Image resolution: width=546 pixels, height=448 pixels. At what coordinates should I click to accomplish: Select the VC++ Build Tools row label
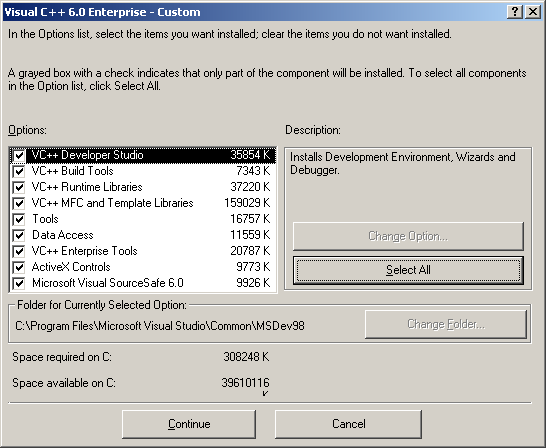(x=72, y=171)
